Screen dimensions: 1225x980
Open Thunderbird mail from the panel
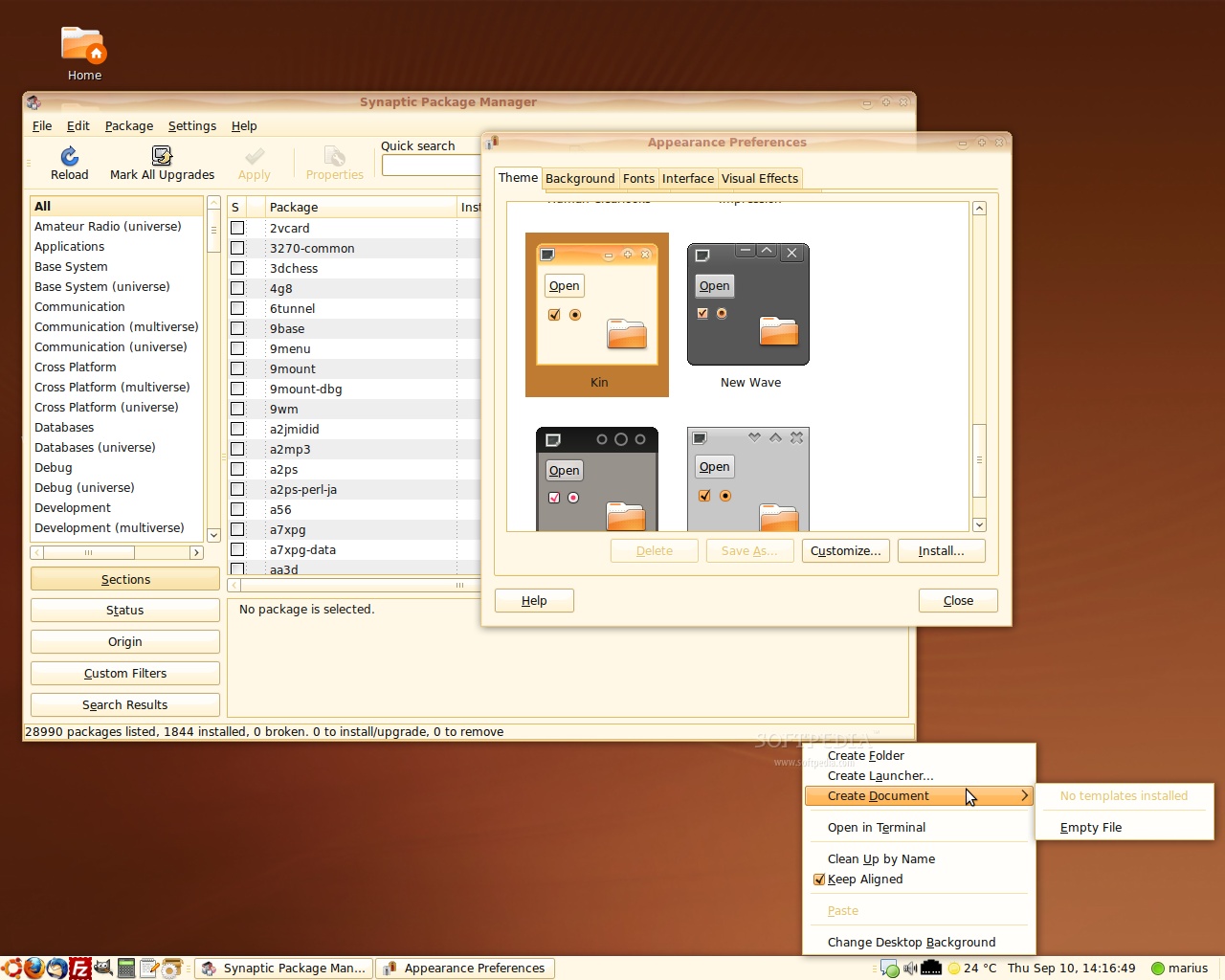point(57,969)
